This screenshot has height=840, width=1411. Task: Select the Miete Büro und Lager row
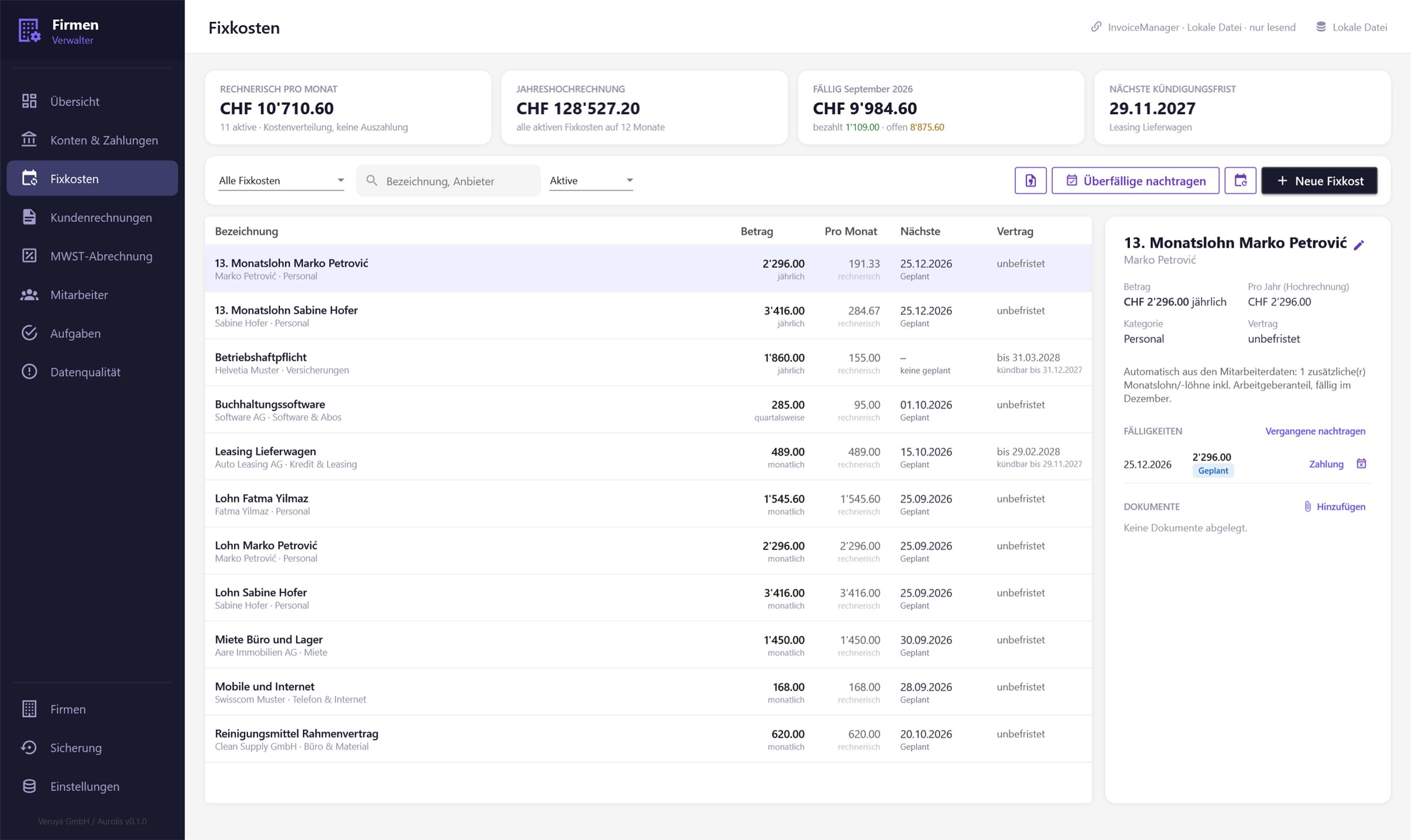(x=648, y=645)
